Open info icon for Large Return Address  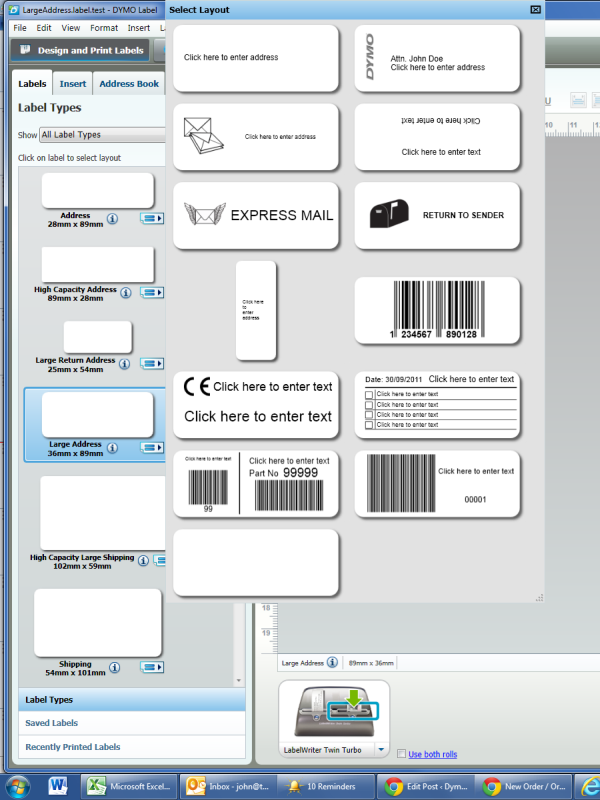124,363
